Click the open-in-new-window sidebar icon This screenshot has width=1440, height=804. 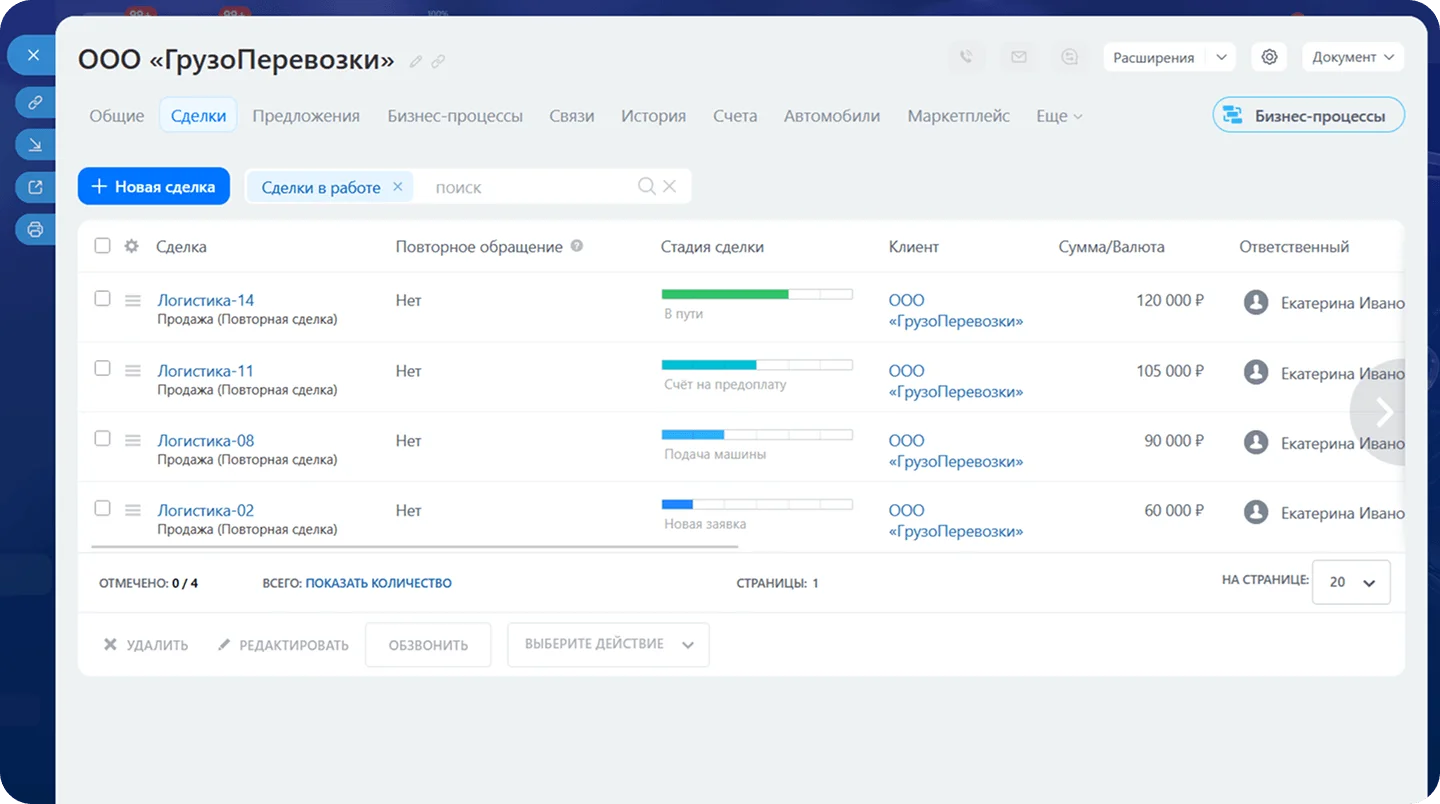pos(35,187)
